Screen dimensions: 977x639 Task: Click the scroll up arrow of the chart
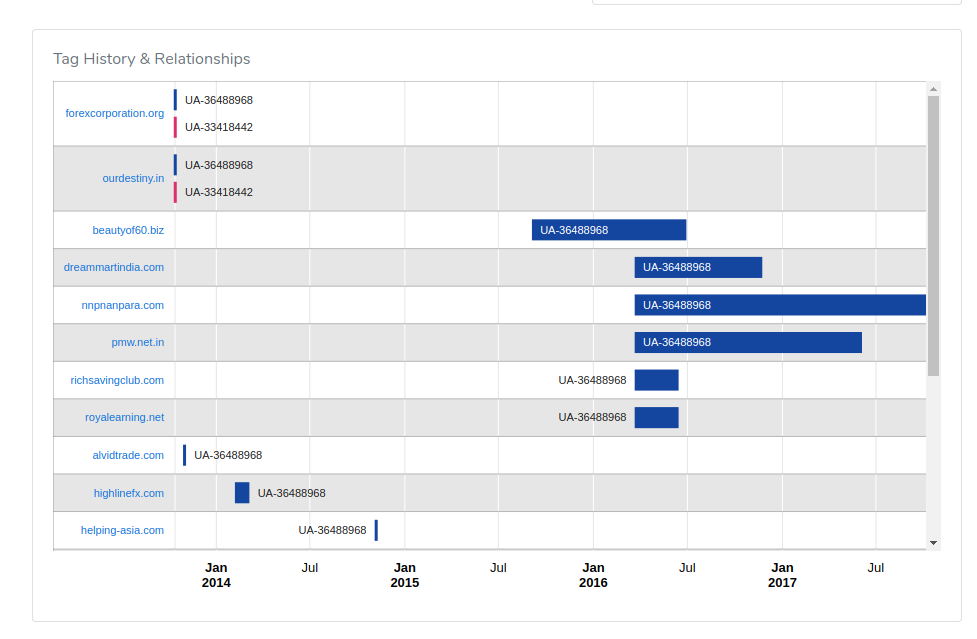(x=933, y=89)
